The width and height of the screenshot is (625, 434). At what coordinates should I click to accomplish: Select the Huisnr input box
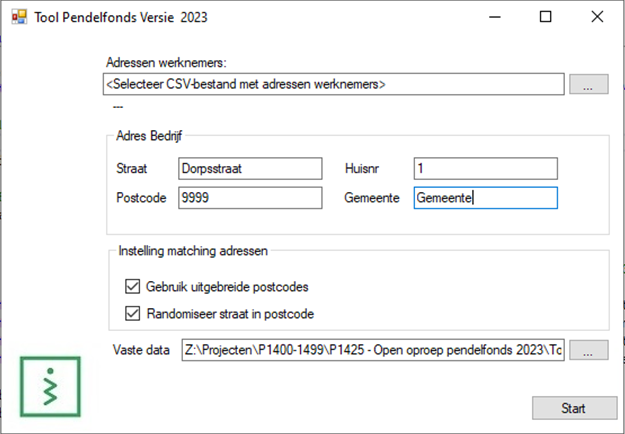[x=485, y=169]
